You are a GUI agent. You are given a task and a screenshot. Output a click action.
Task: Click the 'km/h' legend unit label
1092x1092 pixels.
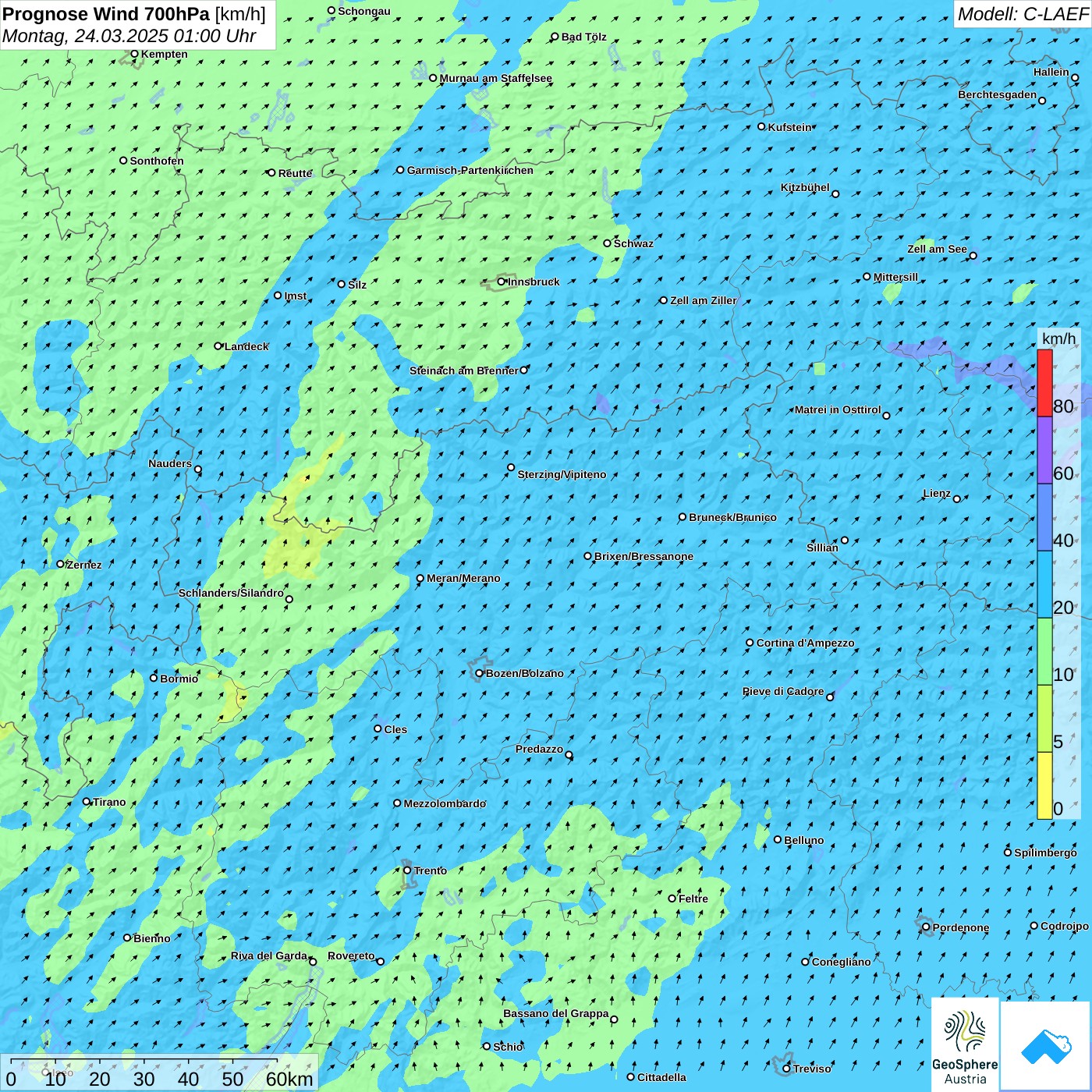point(1058,339)
